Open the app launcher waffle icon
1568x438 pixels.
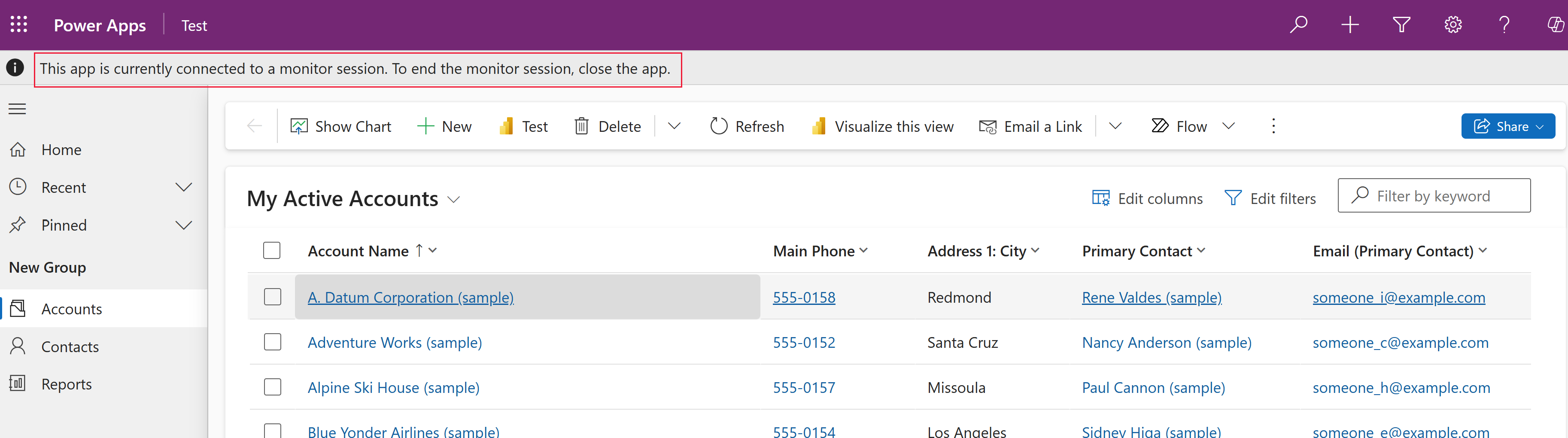[19, 24]
